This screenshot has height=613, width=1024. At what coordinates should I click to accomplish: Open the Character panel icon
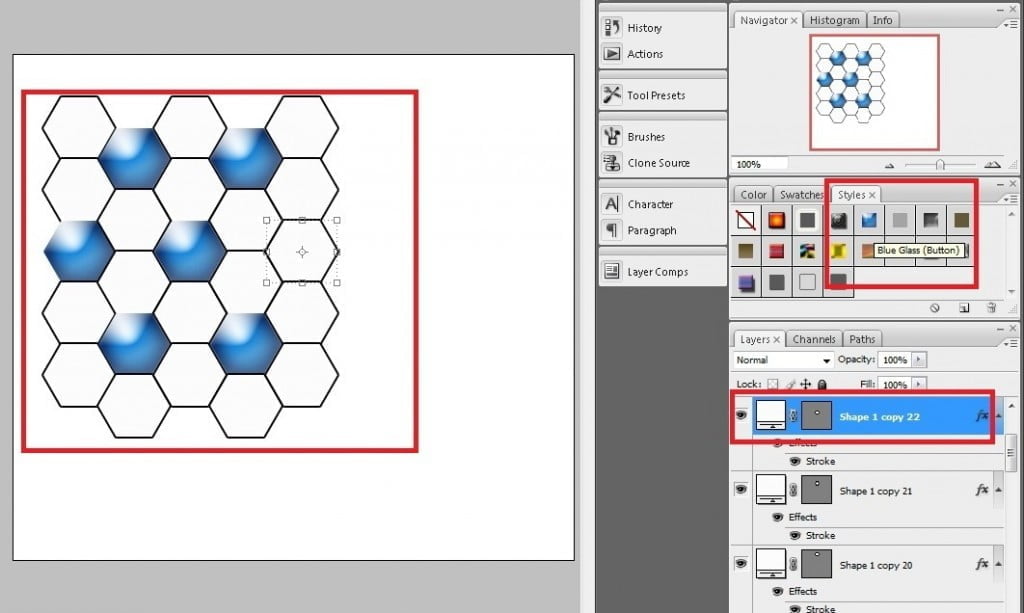[x=612, y=204]
